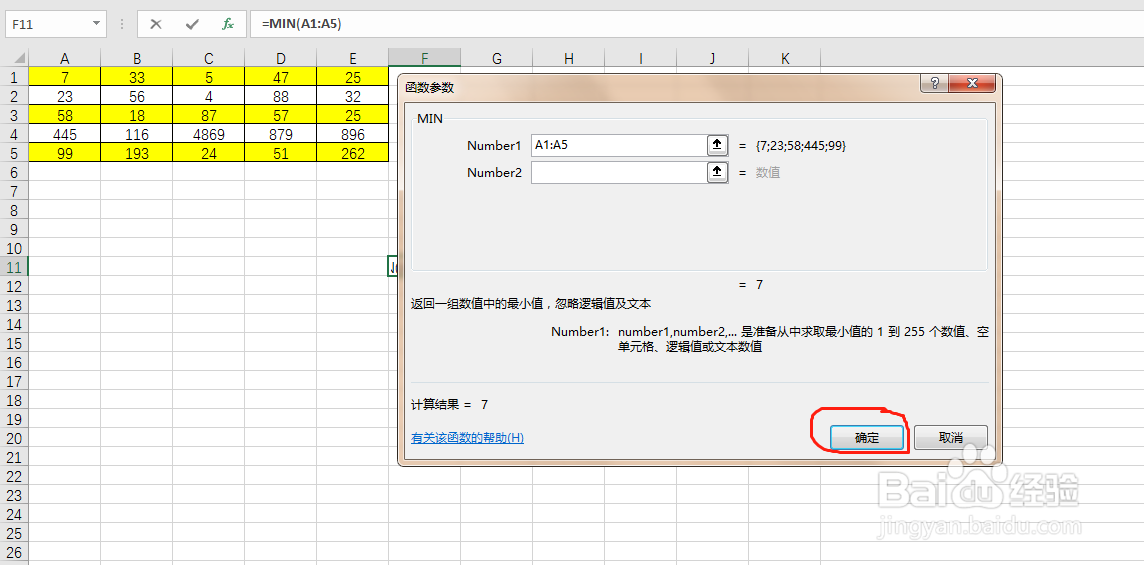Select cell D4 containing 879
The height and width of the screenshot is (565, 1144).
coord(281,134)
